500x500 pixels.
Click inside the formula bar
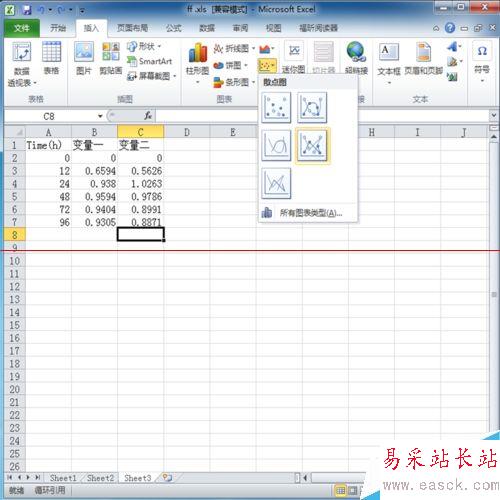point(322,116)
